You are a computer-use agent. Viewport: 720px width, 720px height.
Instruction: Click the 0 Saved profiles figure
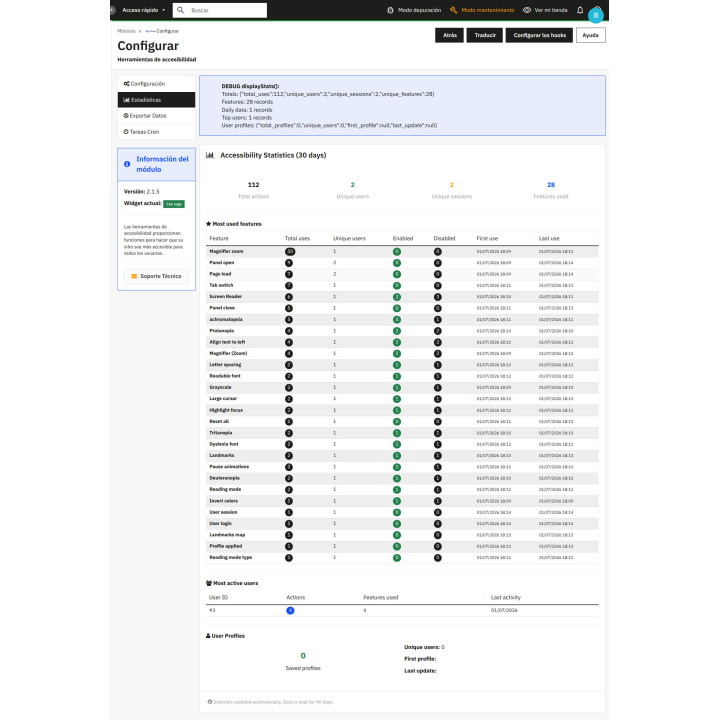coord(303,656)
